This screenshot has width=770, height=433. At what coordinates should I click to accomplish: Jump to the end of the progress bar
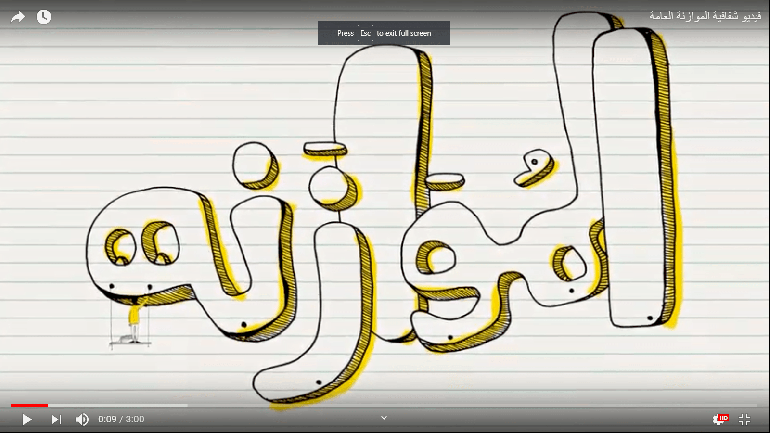pyautogui.click(x=757, y=405)
